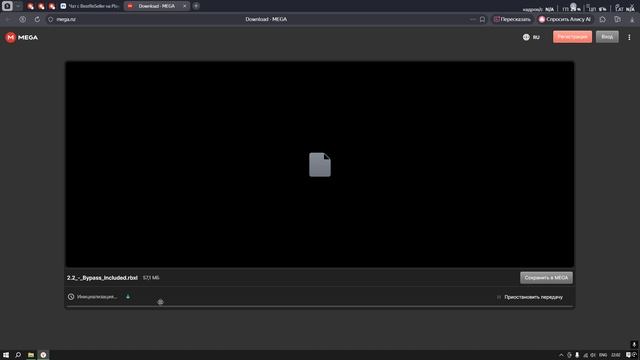Image resolution: width=640 pixels, height=360 pixels.
Task: Open the second pinned tab
Action: (41, 6)
